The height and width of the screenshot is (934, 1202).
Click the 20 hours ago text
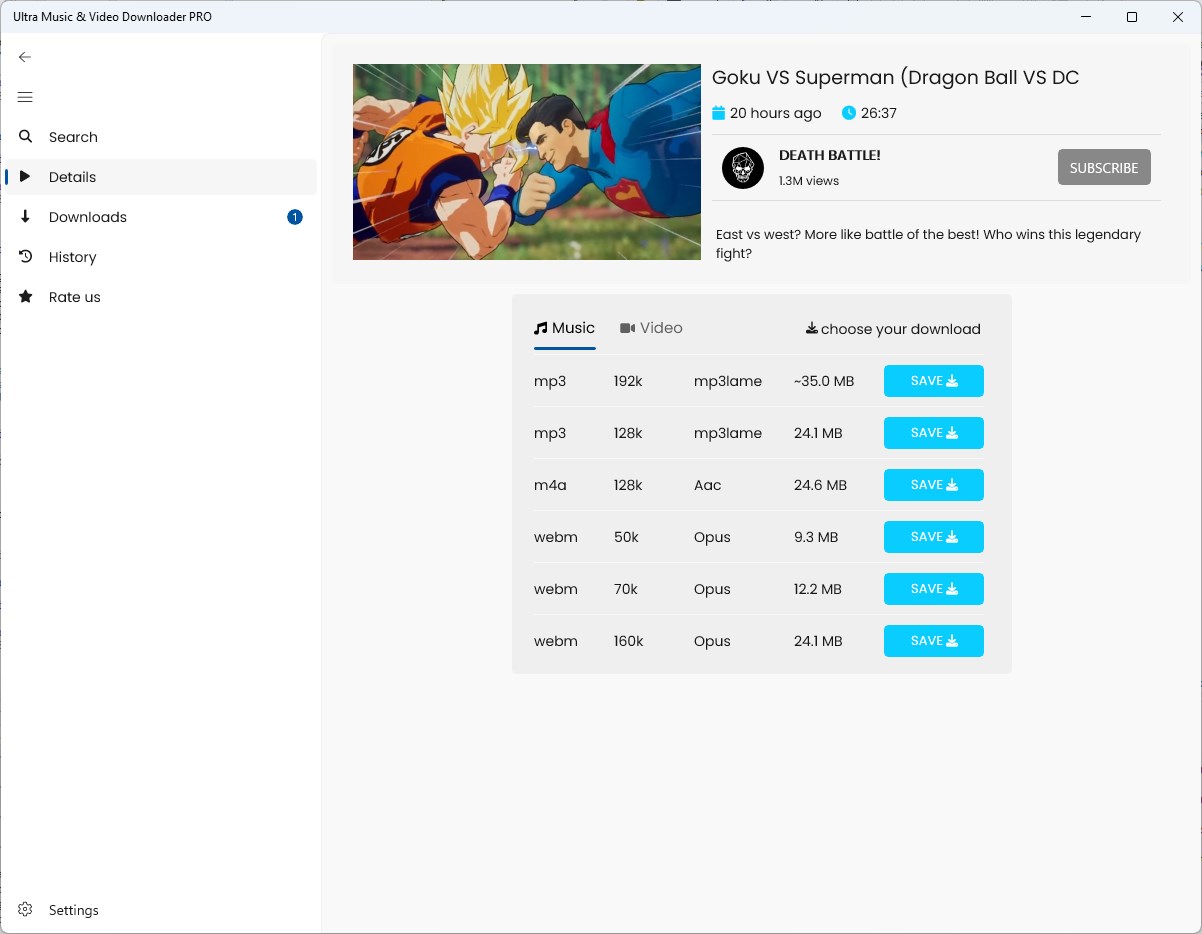click(x=776, y=113)
